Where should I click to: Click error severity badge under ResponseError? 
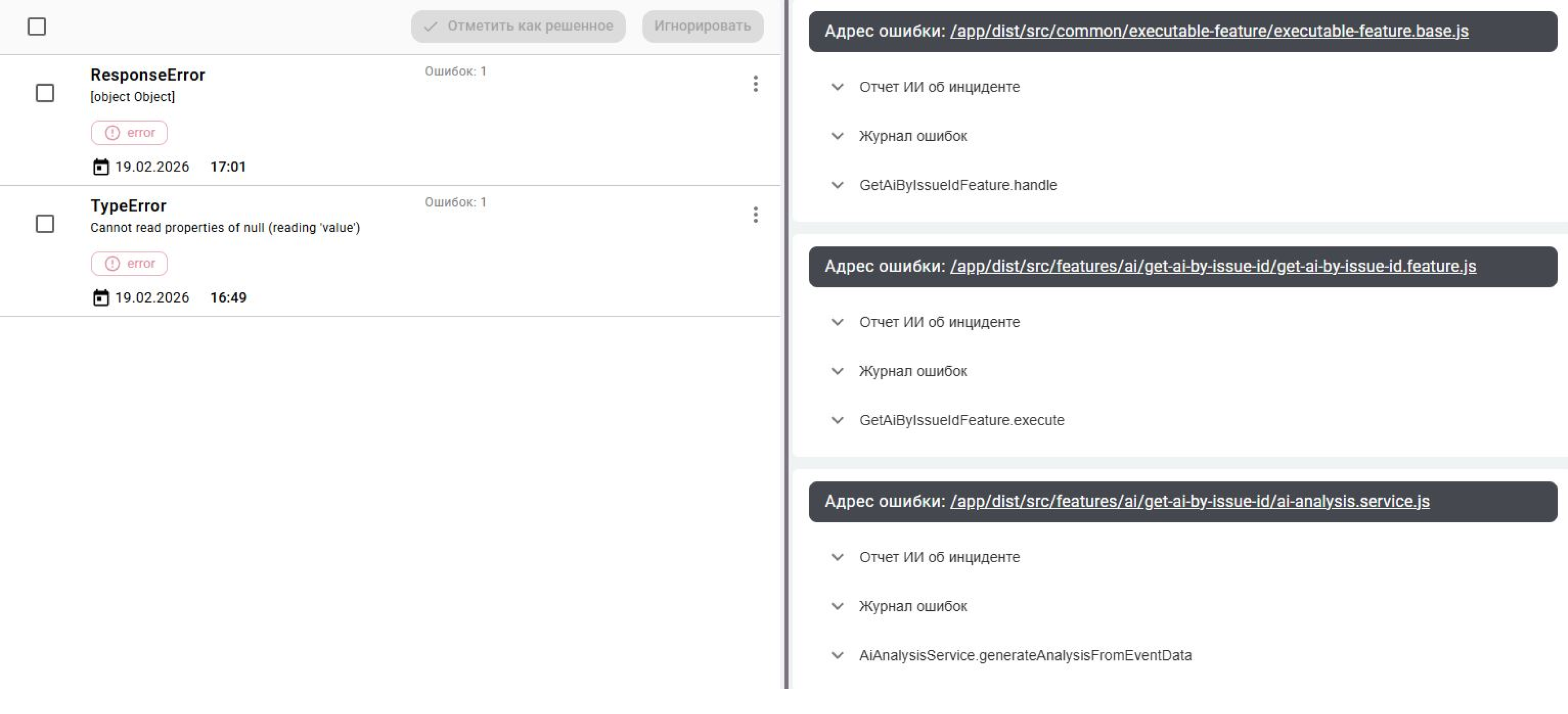[x=129, y=132]
